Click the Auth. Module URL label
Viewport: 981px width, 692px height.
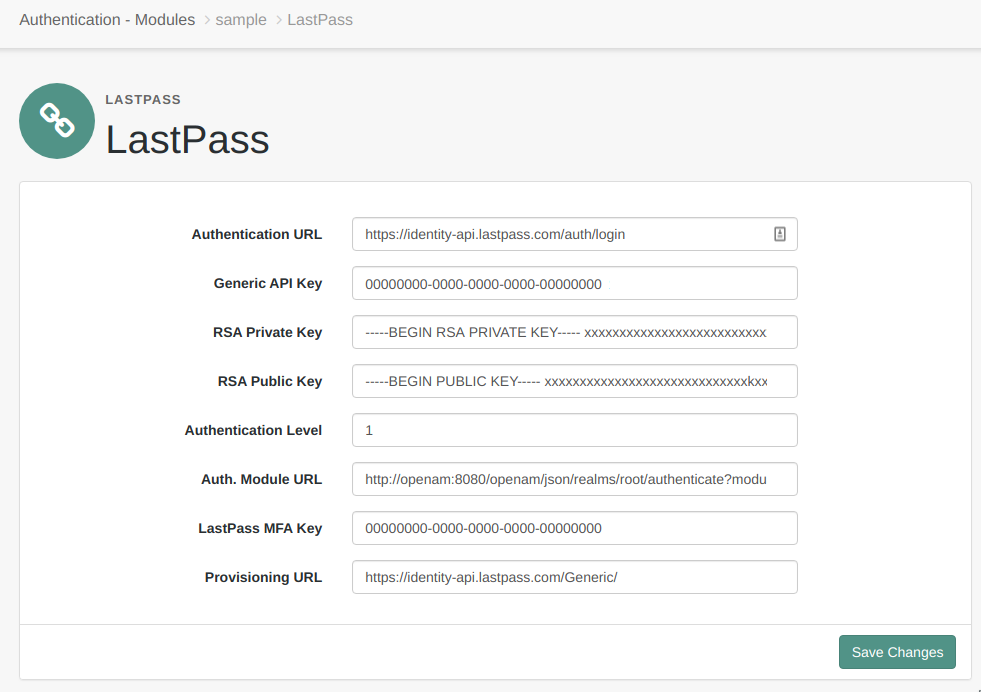(262, 479)
